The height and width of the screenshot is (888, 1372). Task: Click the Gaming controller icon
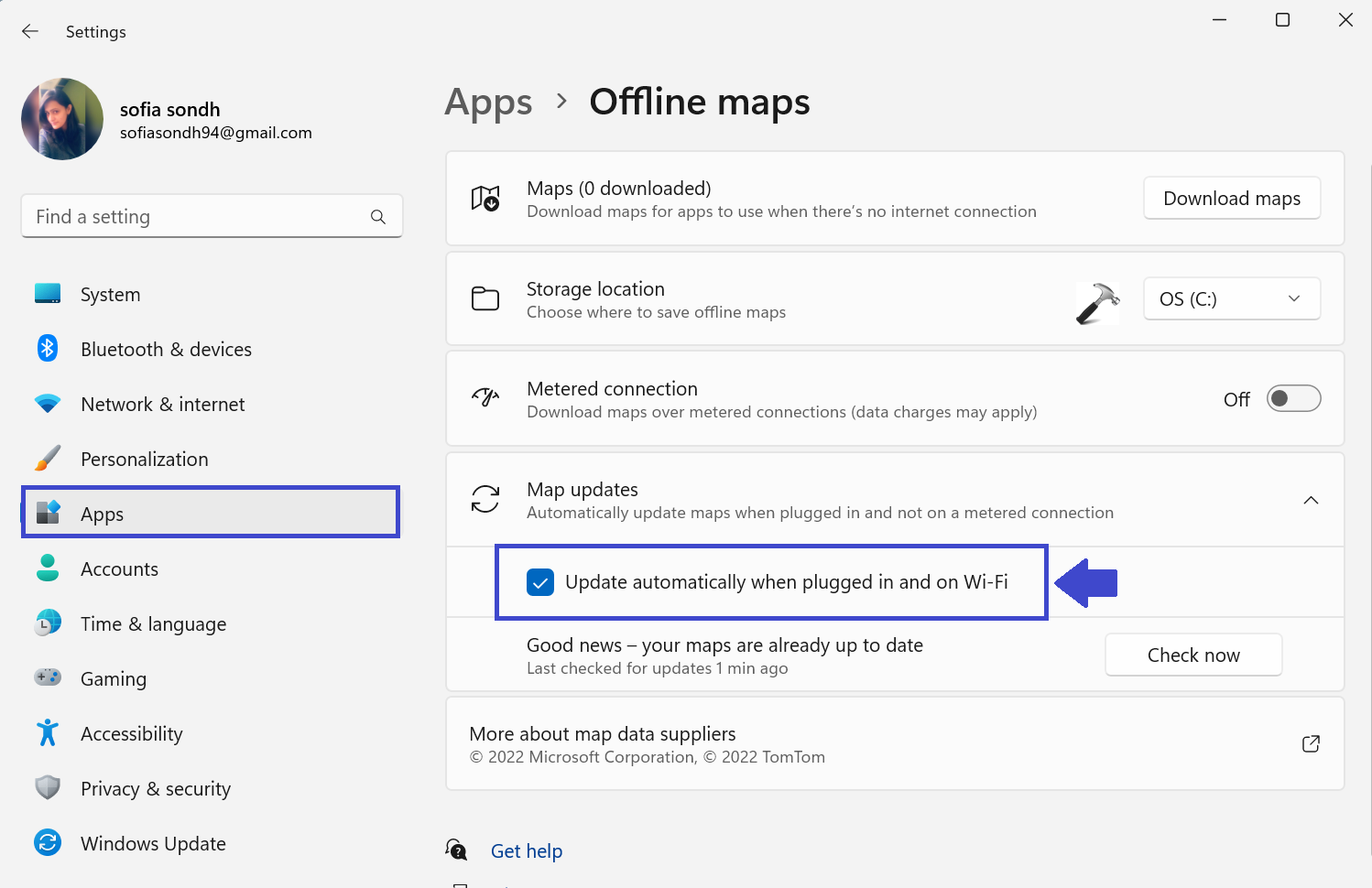coord(48,678)
